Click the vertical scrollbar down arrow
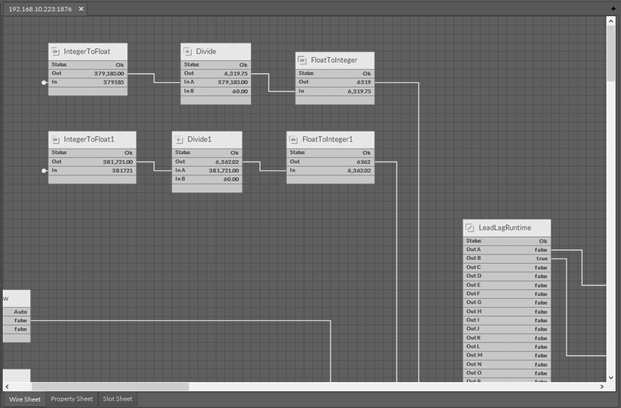Screen dimensions: 621x408 click(612, 378)
